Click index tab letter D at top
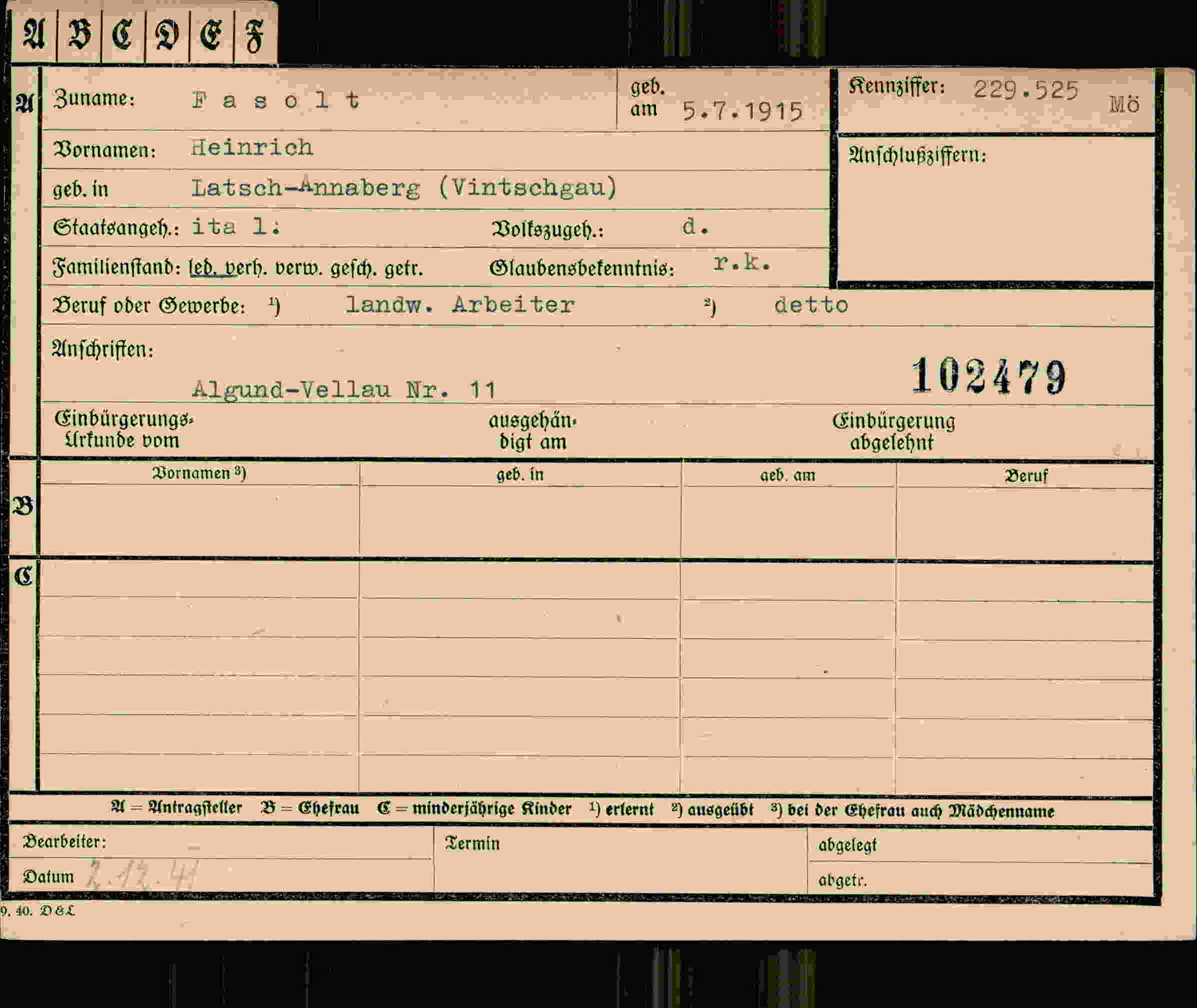This screenshot has width=1197, height=1008. (x=167, y=36)
